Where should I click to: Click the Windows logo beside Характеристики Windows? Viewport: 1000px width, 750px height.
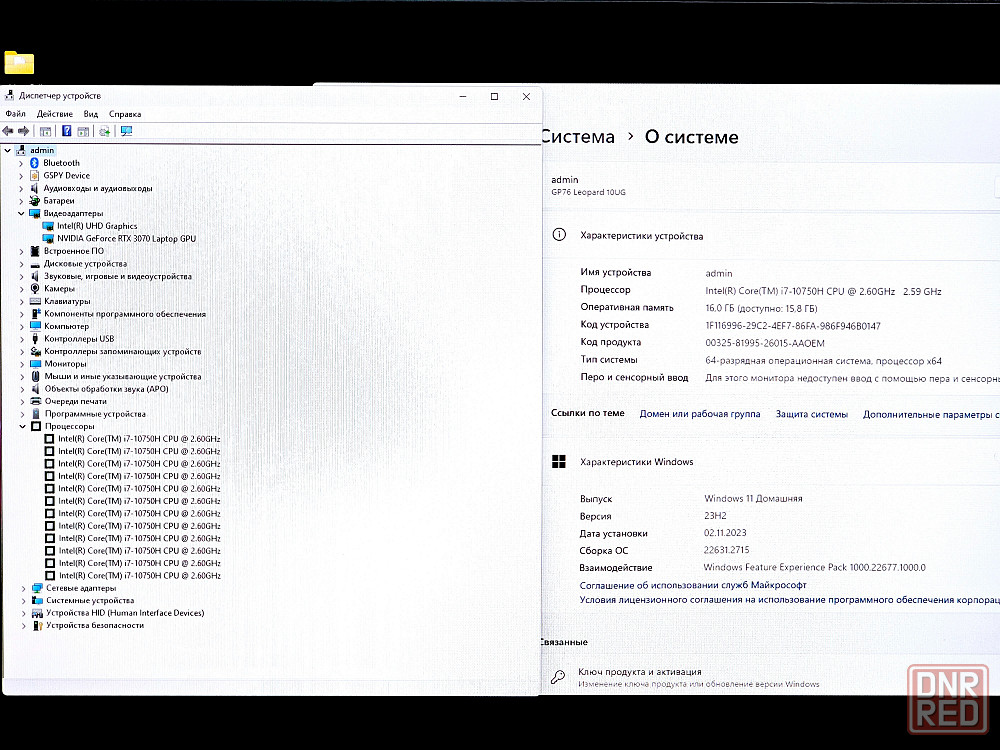(x=559, y=462)
